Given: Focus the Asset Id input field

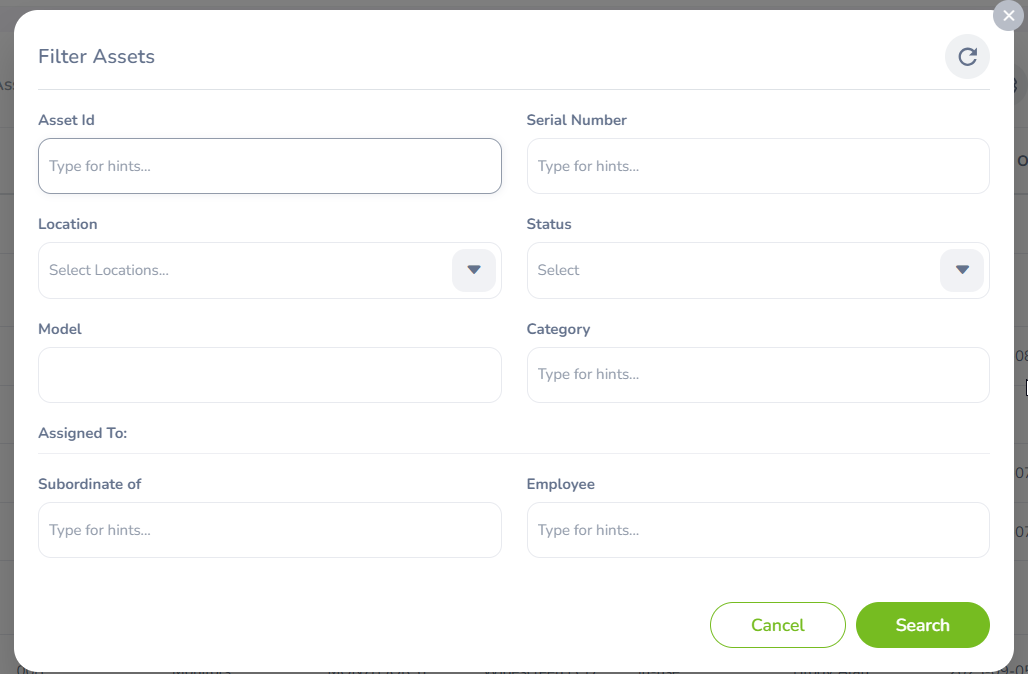Looking at the screenshot, I should (269, 166).
